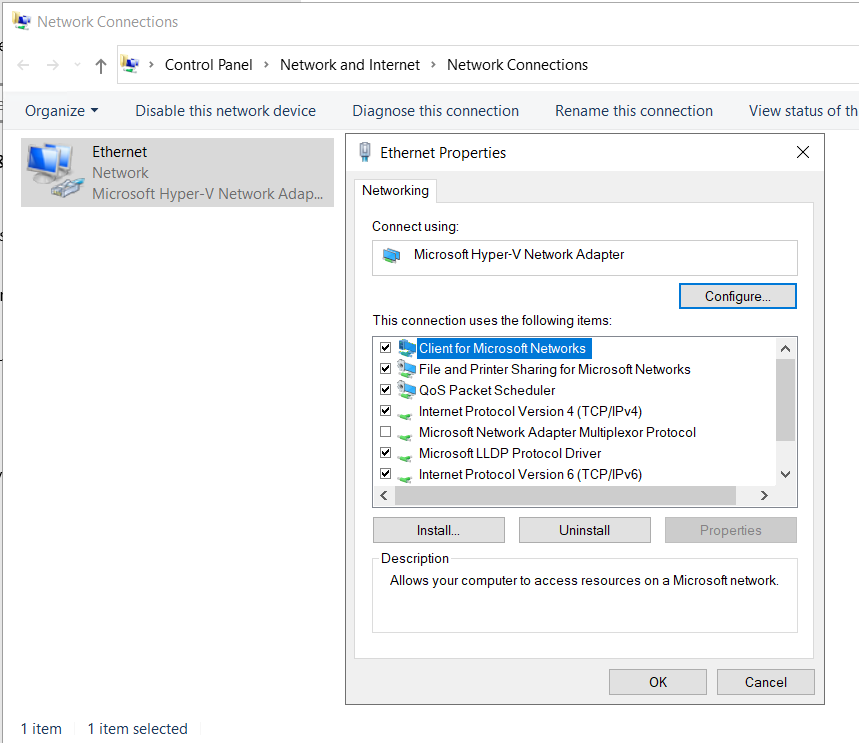Uncheck File and Printer Sharing checkbox

(x=386, y=368)
